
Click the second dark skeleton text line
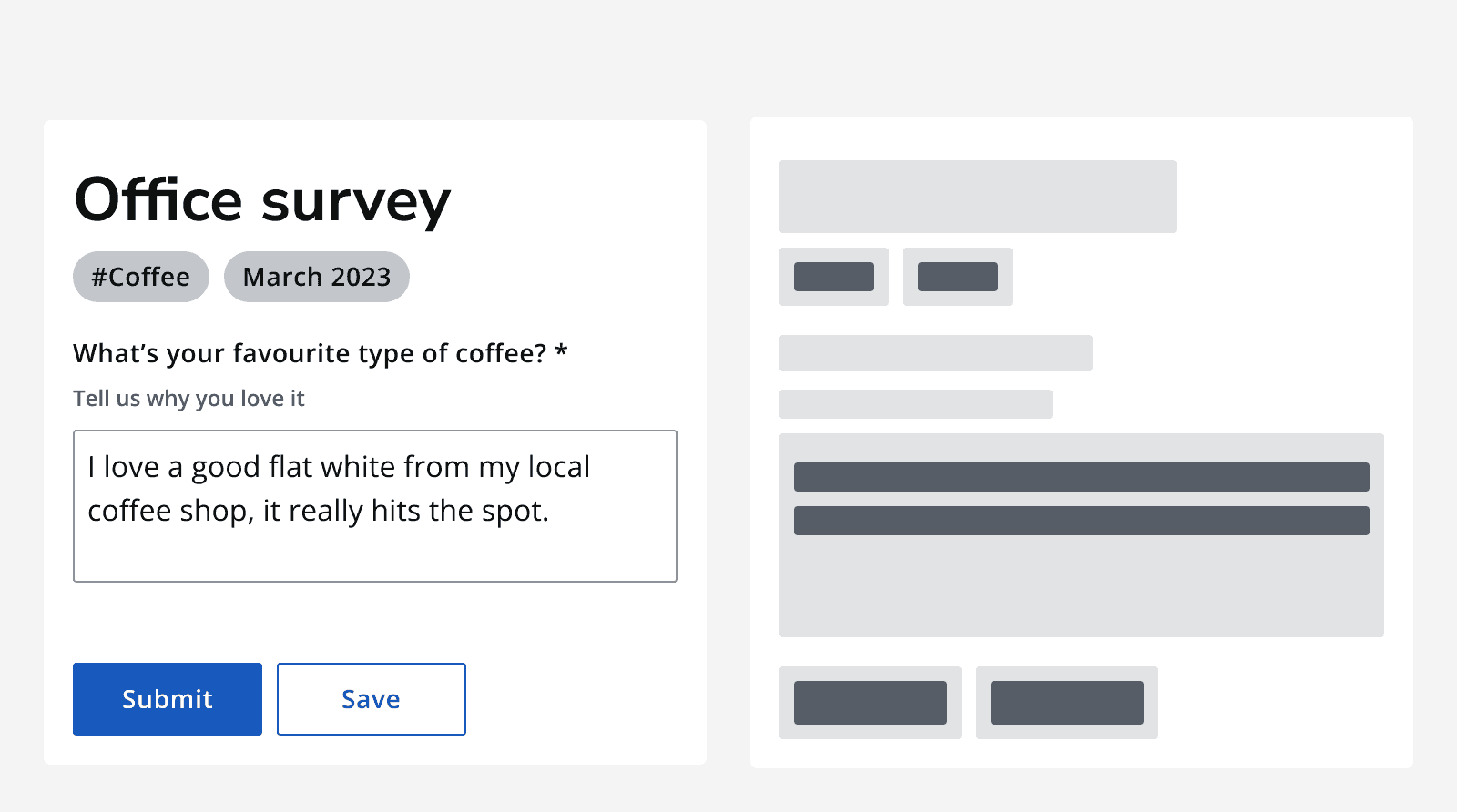coord(1082,521)
